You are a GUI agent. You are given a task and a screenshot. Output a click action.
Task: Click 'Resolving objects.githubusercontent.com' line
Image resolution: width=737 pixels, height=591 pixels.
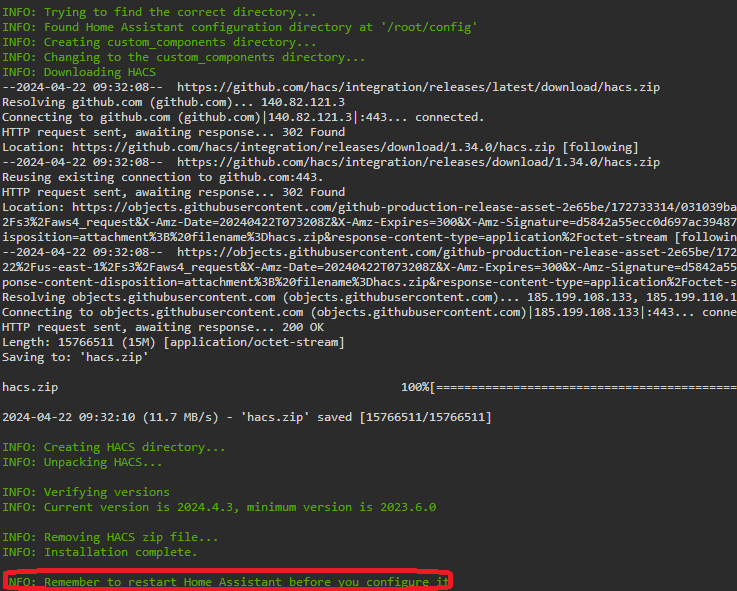pyautogui.click(x=369, y=298)
